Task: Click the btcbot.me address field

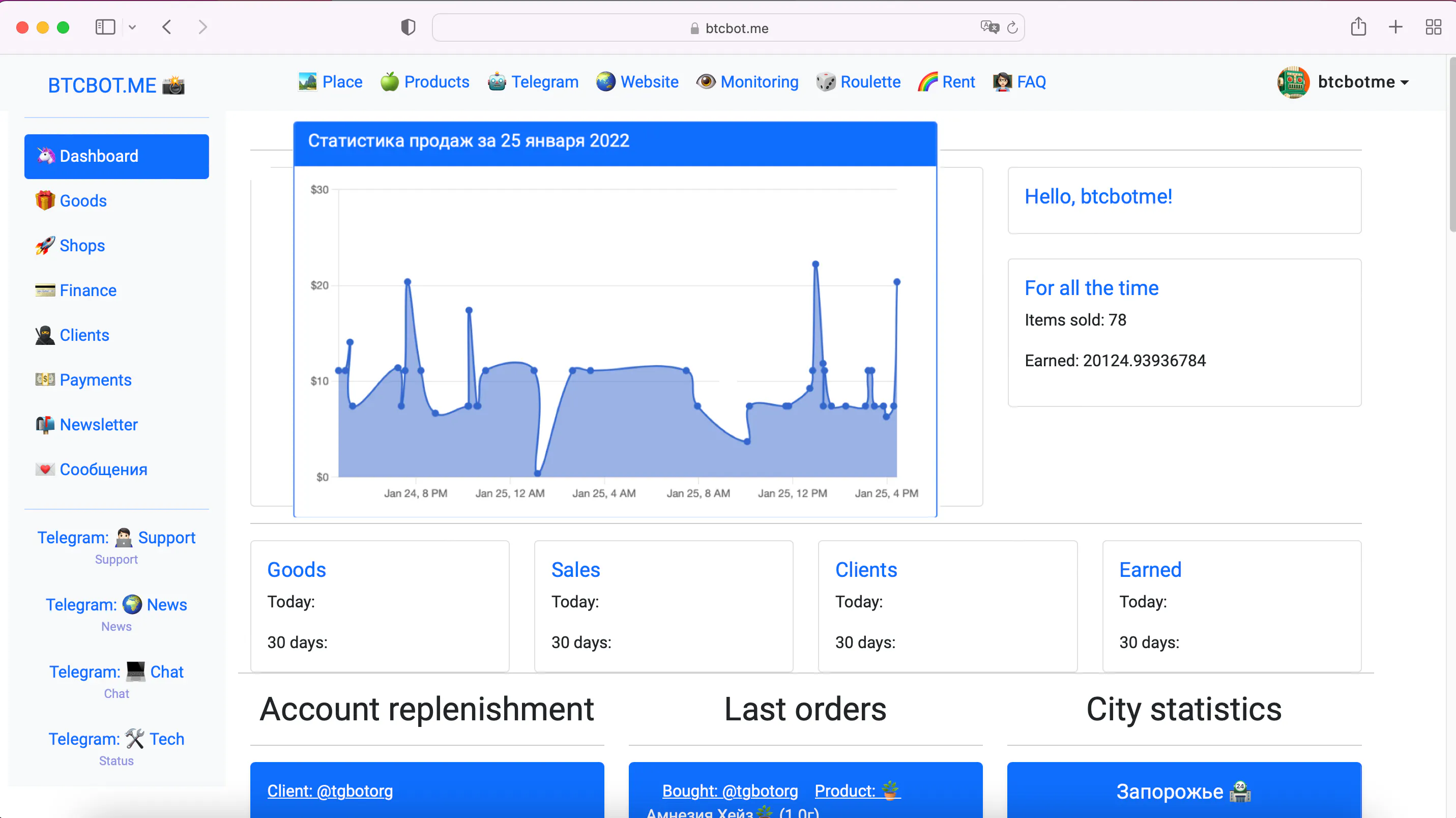Action: point(729,27)
